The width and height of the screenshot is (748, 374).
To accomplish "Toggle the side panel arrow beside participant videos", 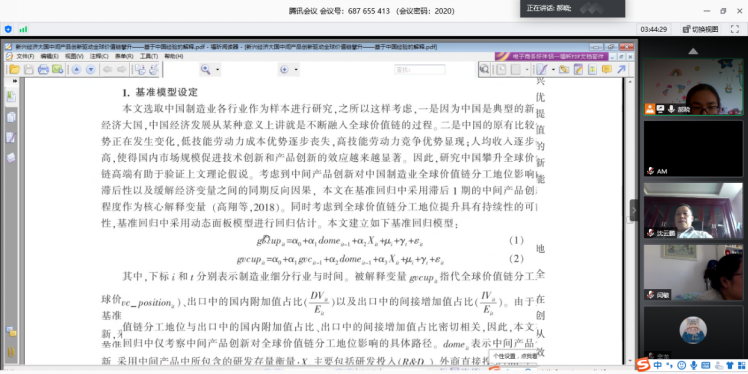I will click(634, 210).
